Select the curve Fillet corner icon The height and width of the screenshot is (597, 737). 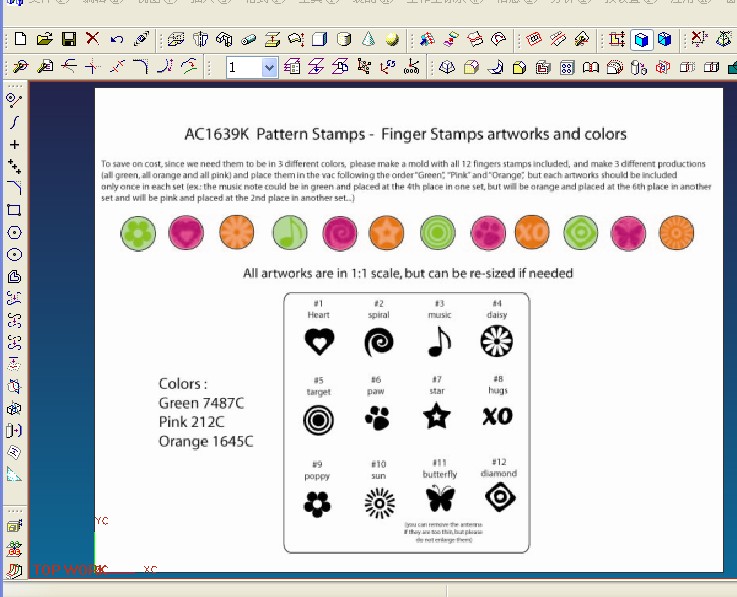tap(141, 67)
